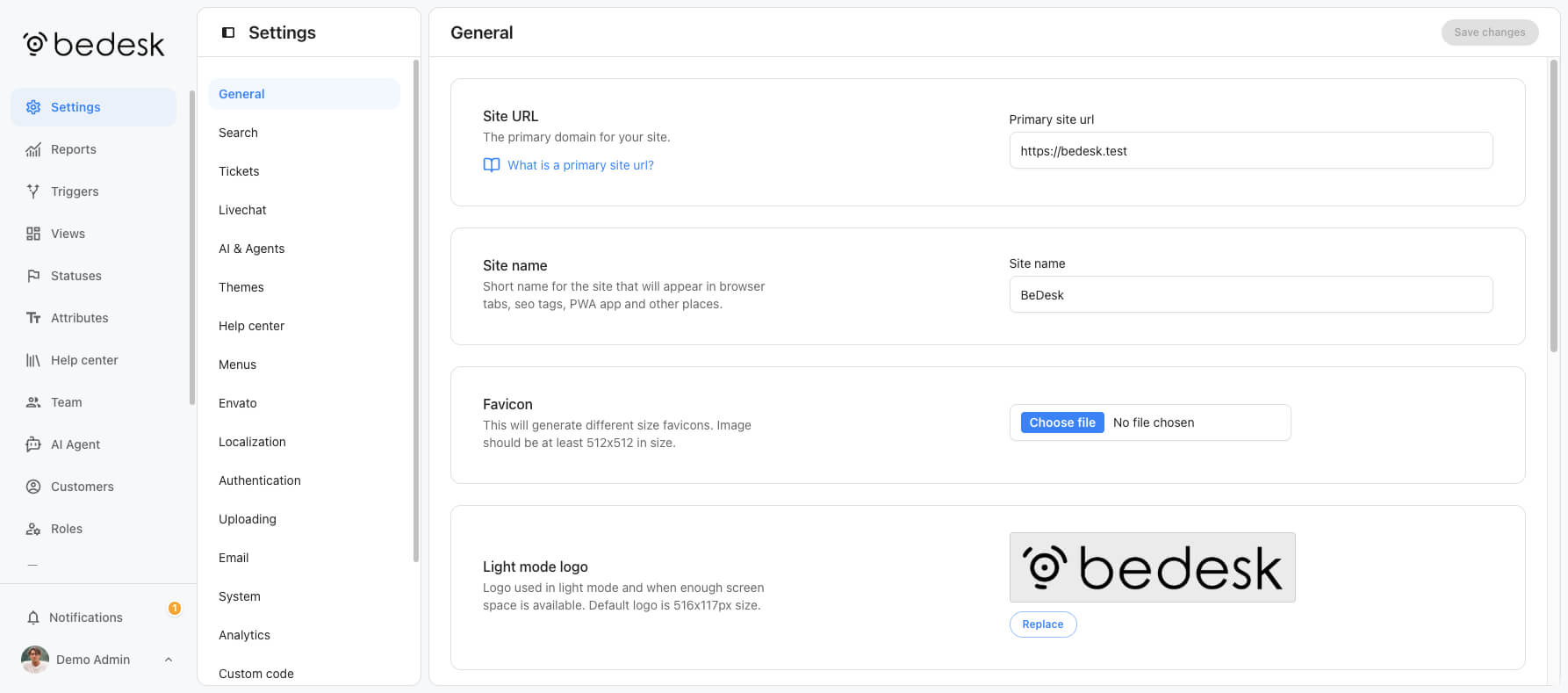This screenshot has width=1568, height=693.
Task: Open Statuses via the flag icon
Action: (33, 276)
